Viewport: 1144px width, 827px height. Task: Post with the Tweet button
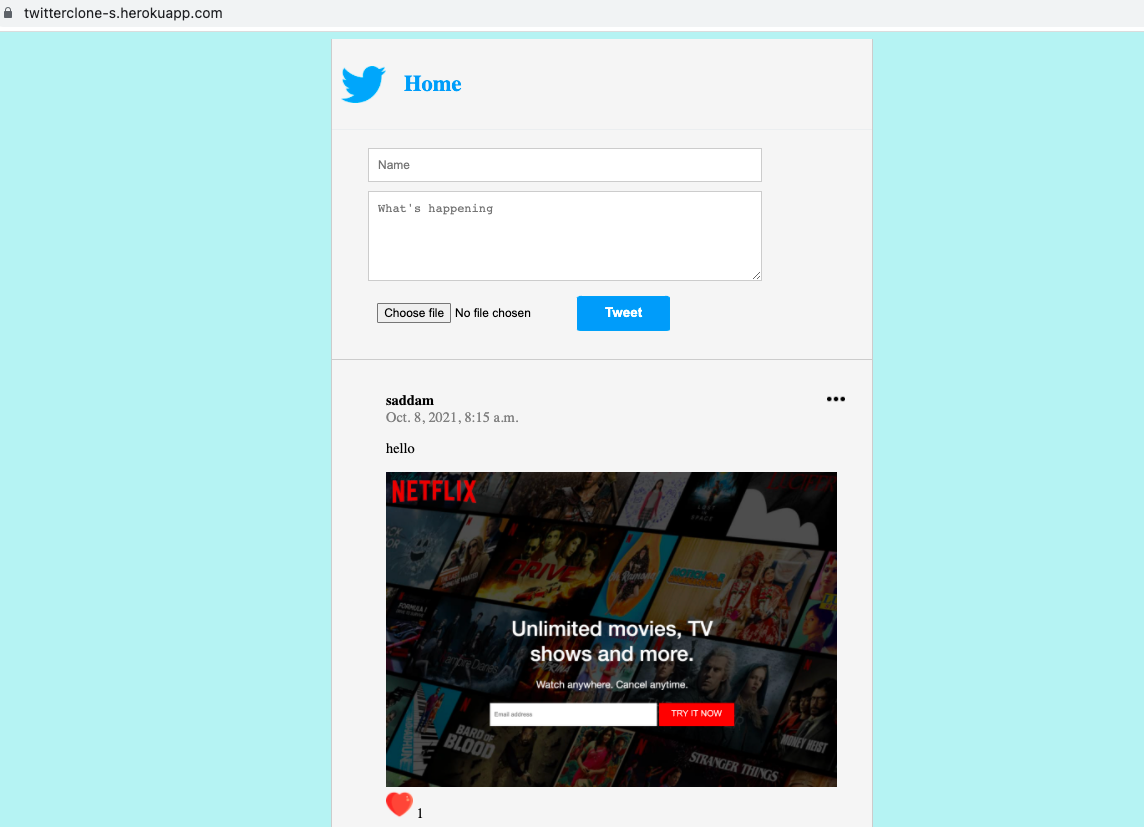point(623,313)
